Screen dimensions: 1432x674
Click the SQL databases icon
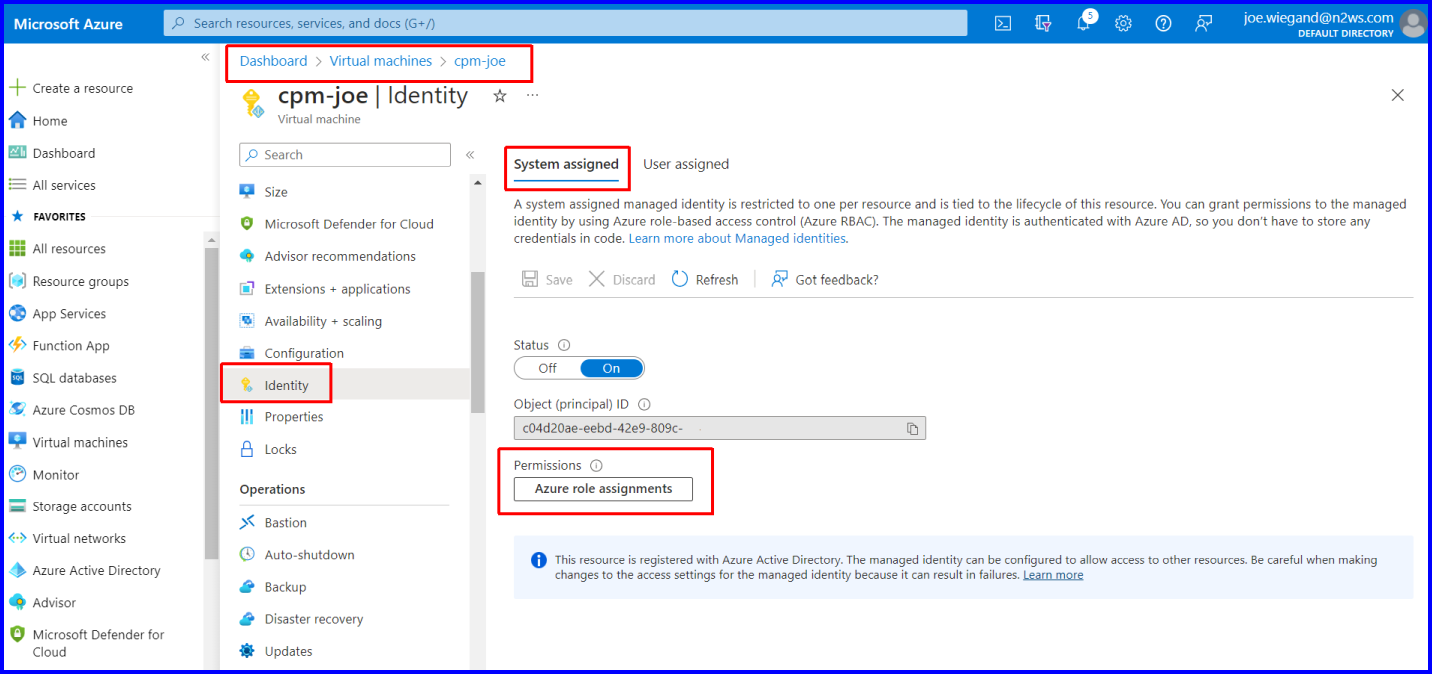[x=17, y=378]
